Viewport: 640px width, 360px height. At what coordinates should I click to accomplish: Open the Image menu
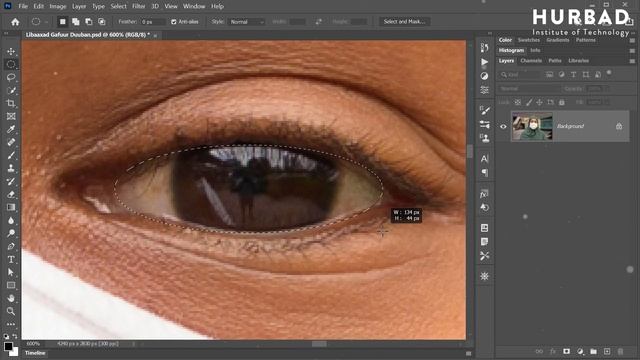coord(58,6)
